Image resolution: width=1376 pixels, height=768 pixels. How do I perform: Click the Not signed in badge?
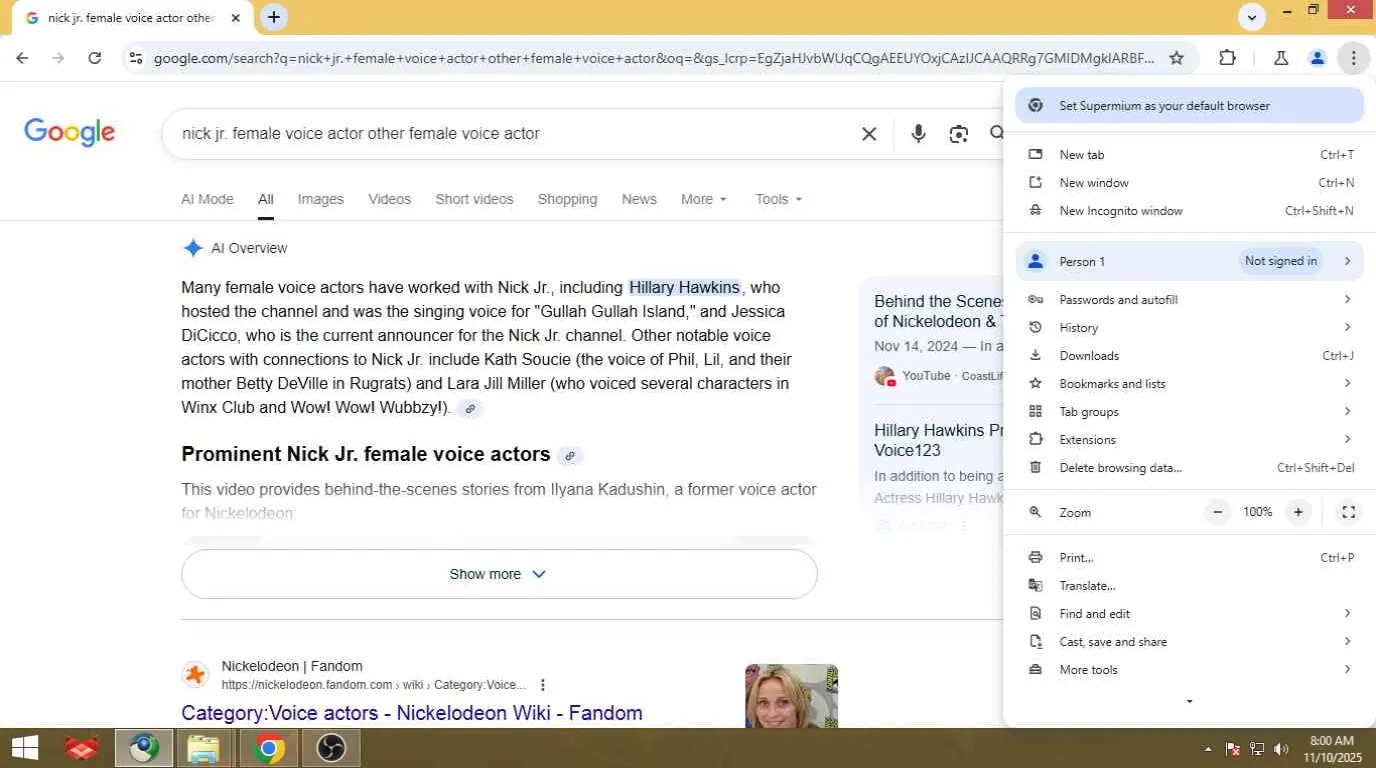pyautogui.click(x=1281, y=262)
